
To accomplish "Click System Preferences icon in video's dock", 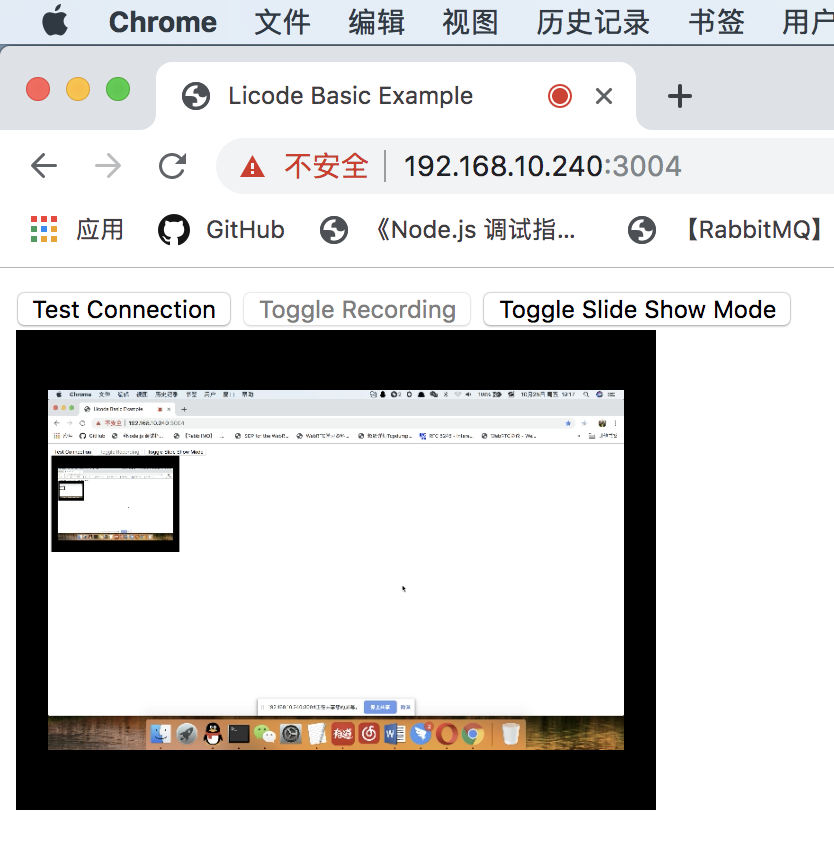I will tap(291, 734).
